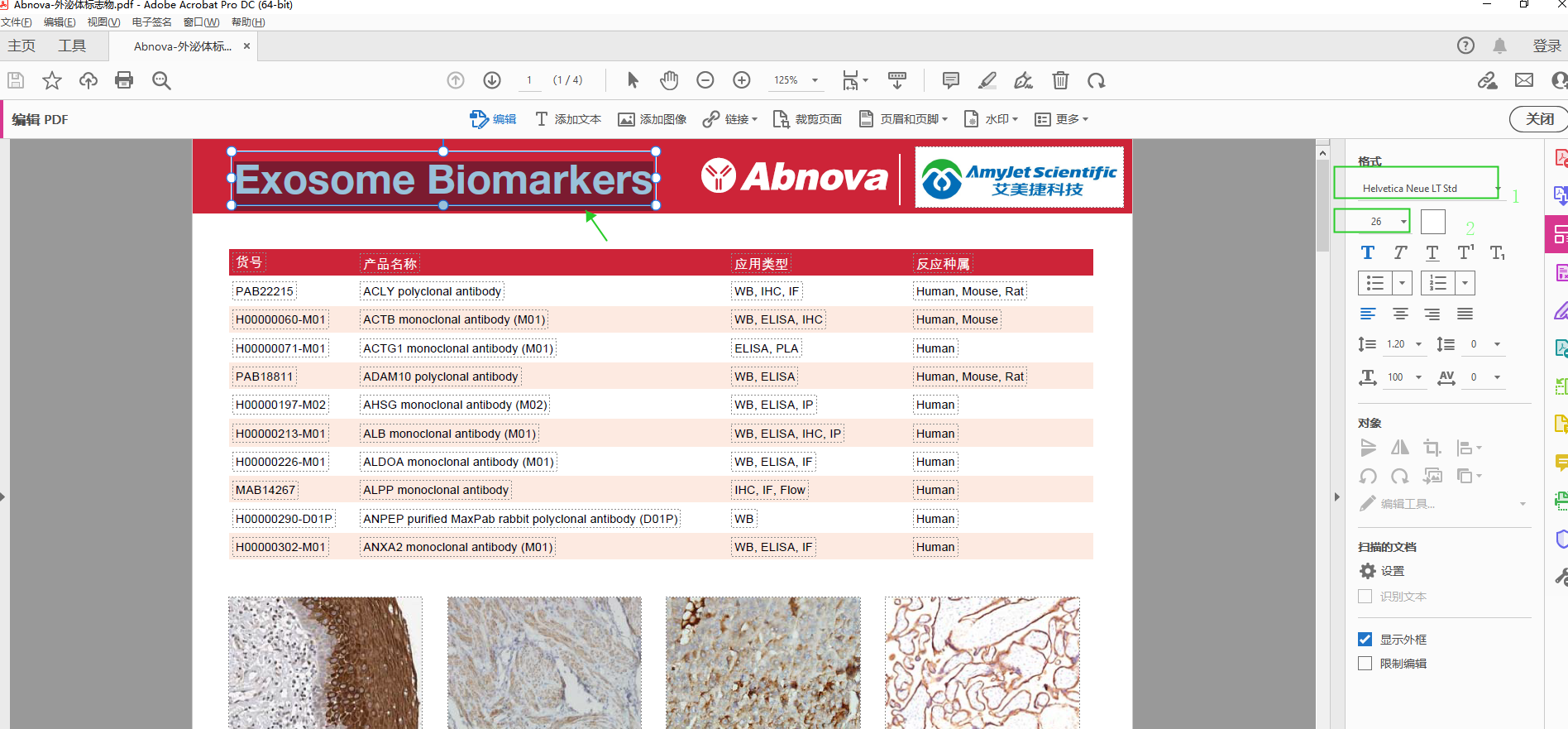Viewport: 1568px width, 729px height.
Task: Open the 文件 menu
Action: (x=16, y=22)
